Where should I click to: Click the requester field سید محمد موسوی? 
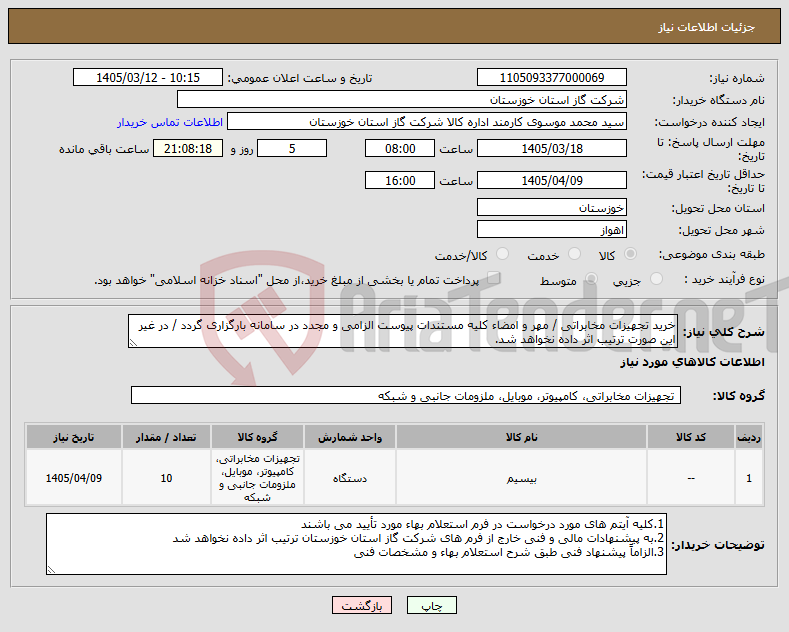pos(427,122)
